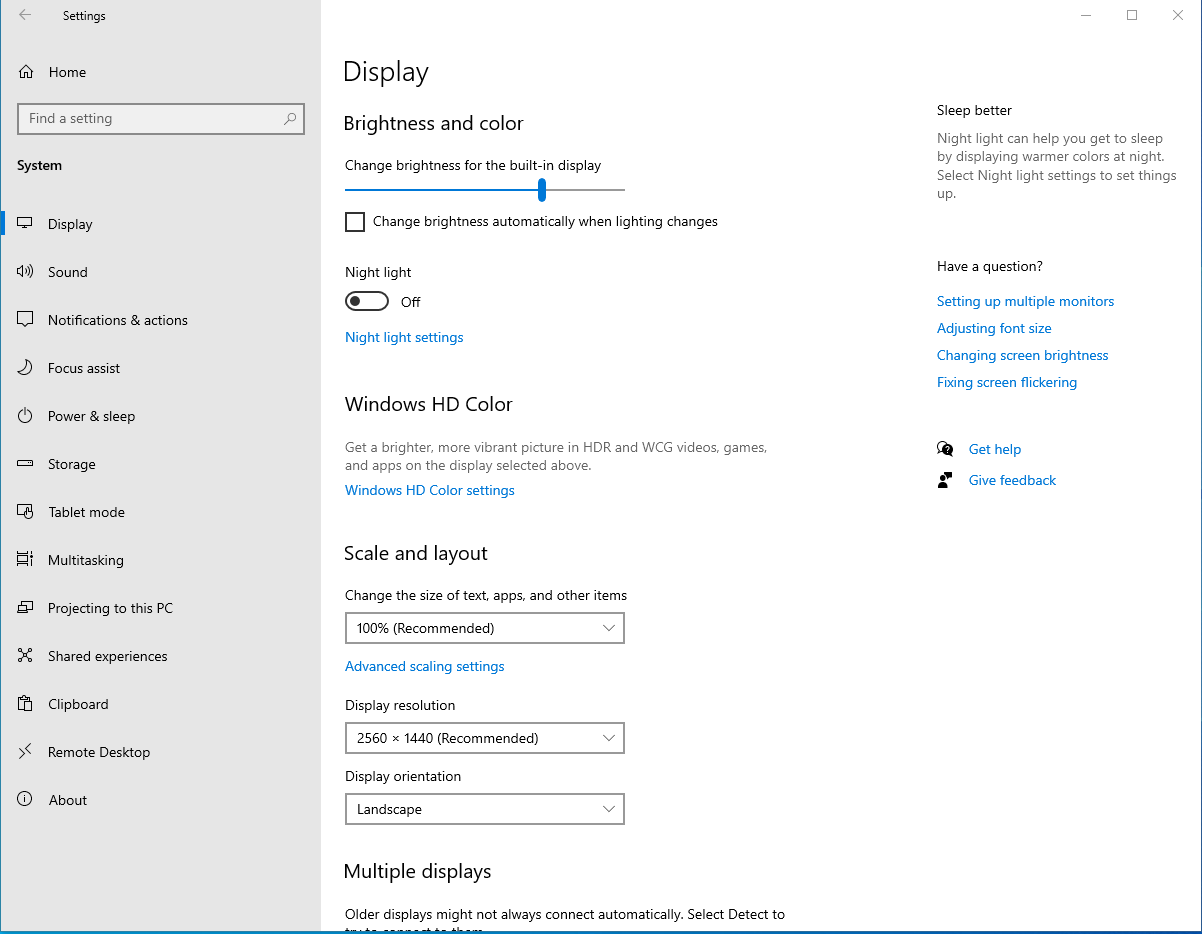Select About in the sidebar
The image size is (1202, 934).
click(x=160, y=800)
